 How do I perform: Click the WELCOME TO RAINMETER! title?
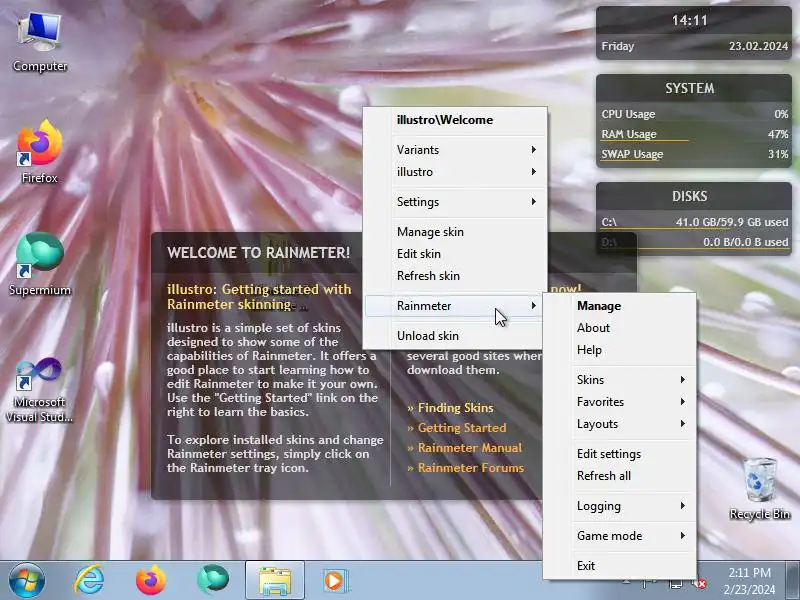[259, 253]
